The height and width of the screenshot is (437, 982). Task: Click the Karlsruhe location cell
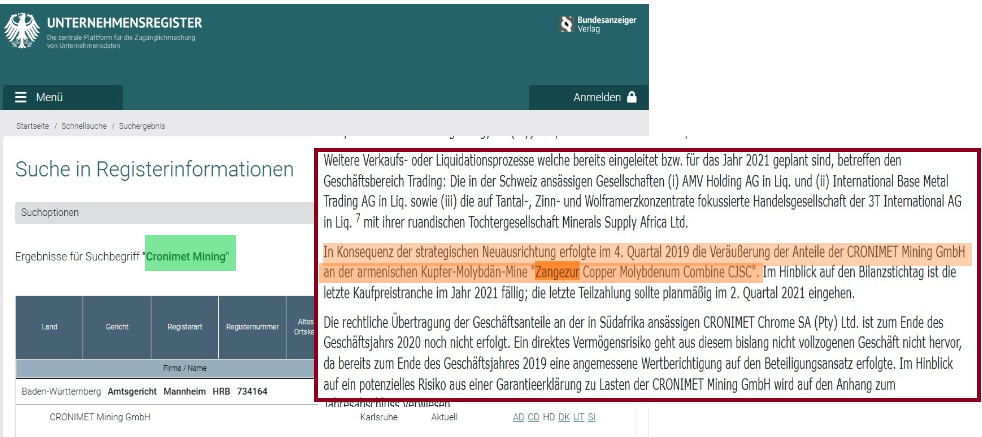pos(379,417)
